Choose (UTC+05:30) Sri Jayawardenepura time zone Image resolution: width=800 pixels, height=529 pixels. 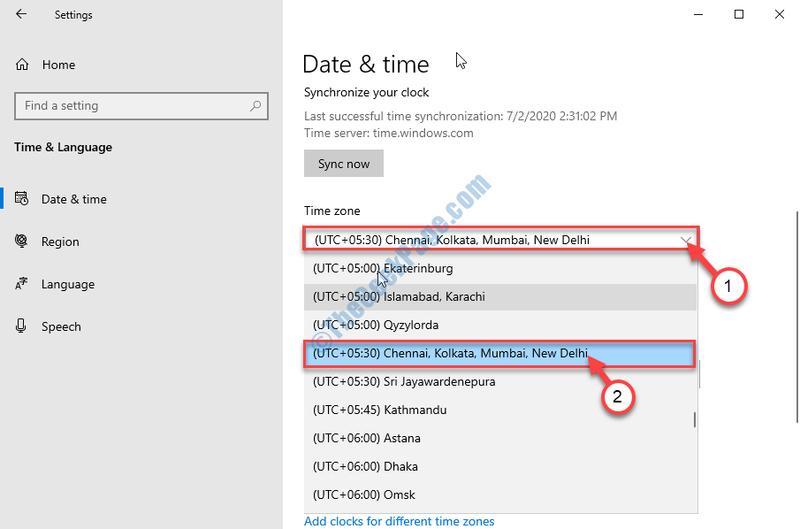click(500, 382)
